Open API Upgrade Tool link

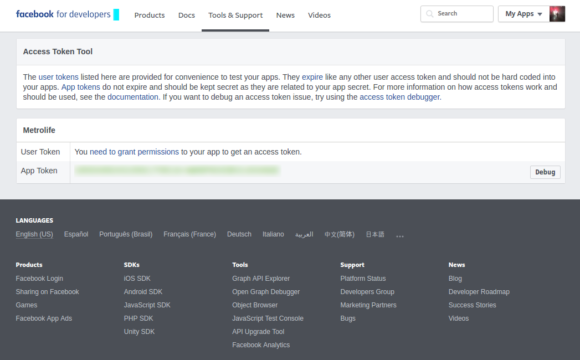(258, 332)
